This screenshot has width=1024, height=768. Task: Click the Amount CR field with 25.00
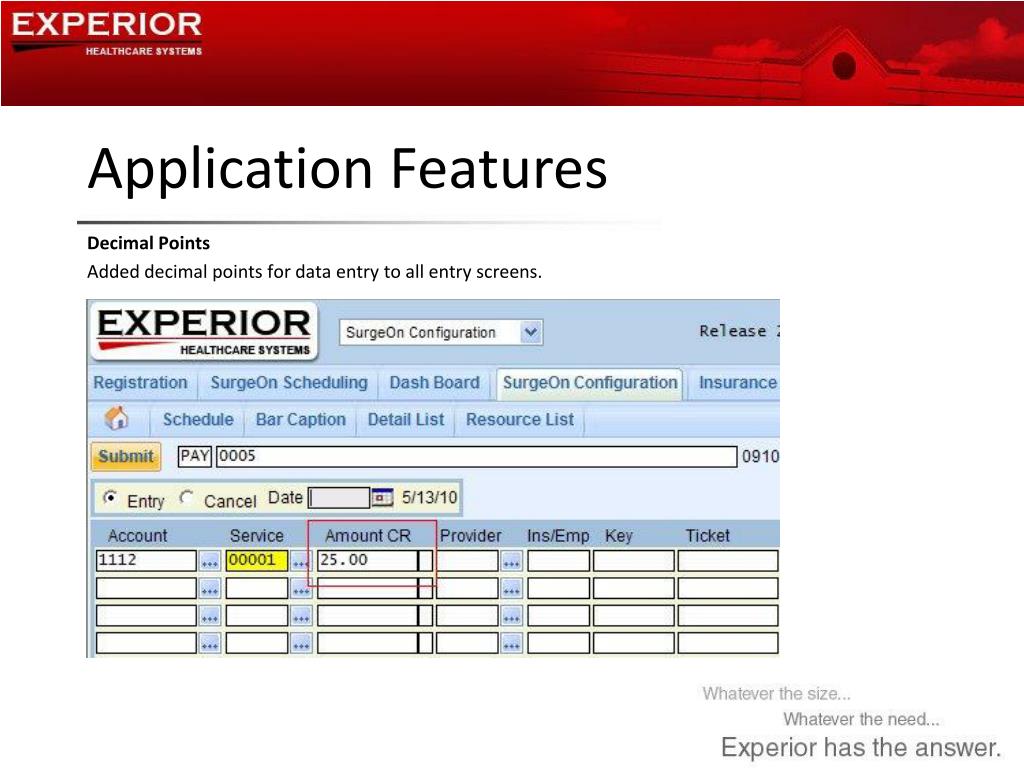(368, 560)
